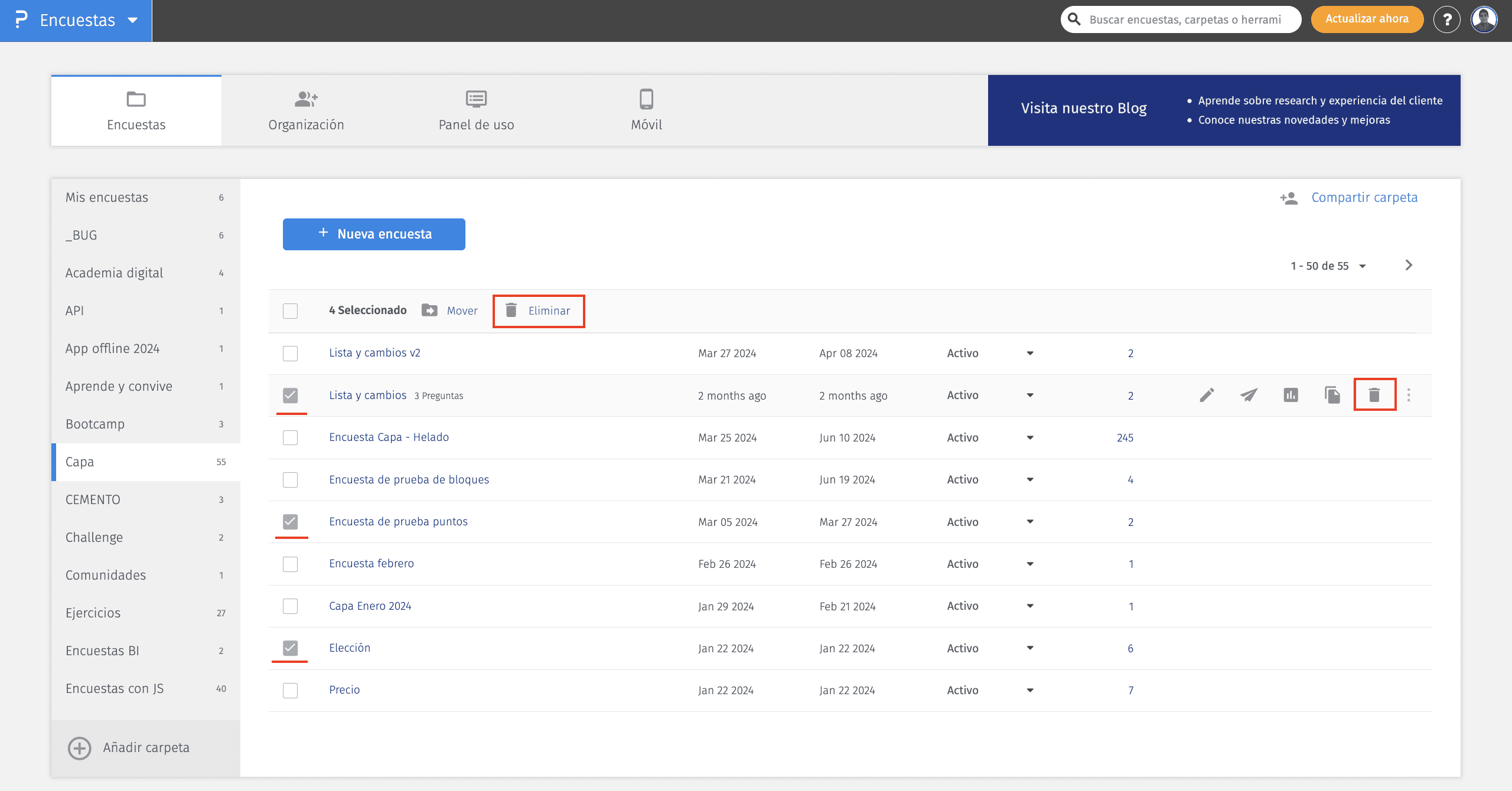This screenshot has height=791, width=1512.
Task: Uncheck the Elección survey checkbox
Action: (290, 648)
